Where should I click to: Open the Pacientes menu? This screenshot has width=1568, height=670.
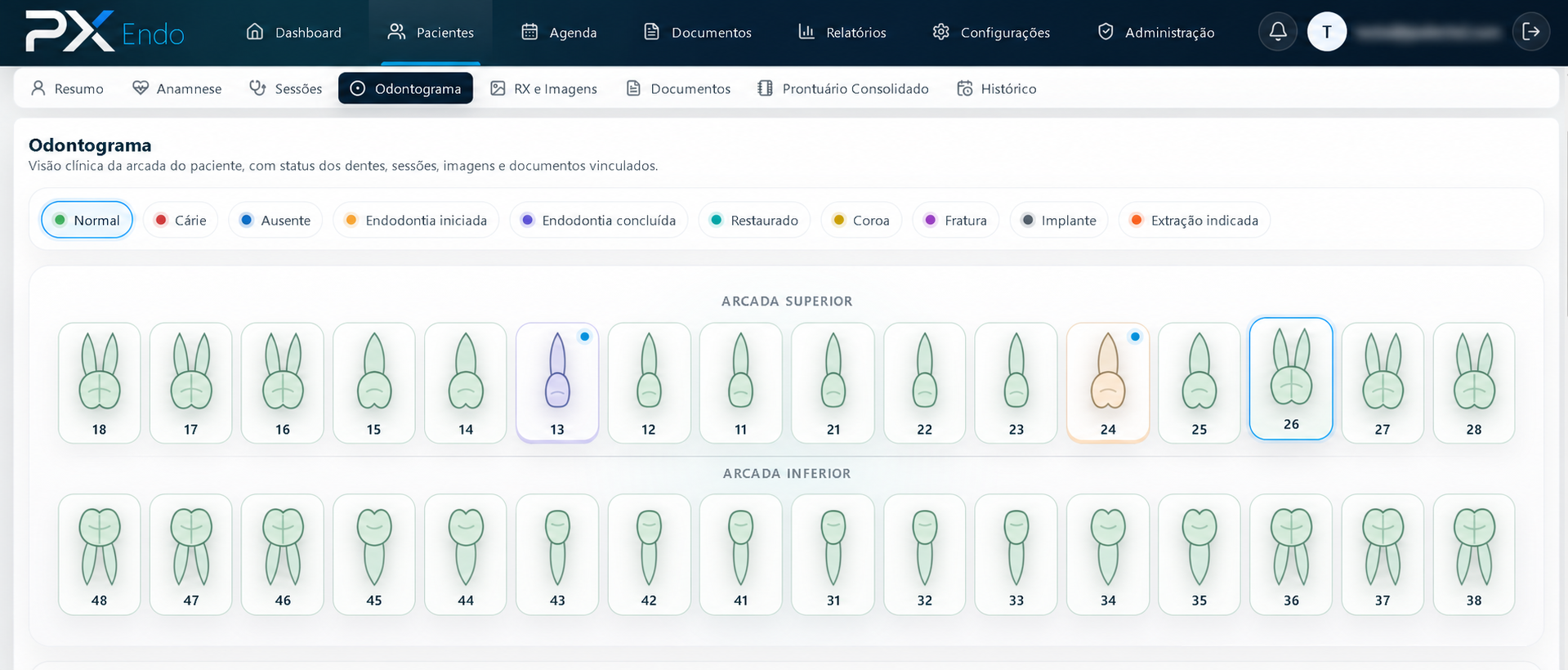pos(431,32)
